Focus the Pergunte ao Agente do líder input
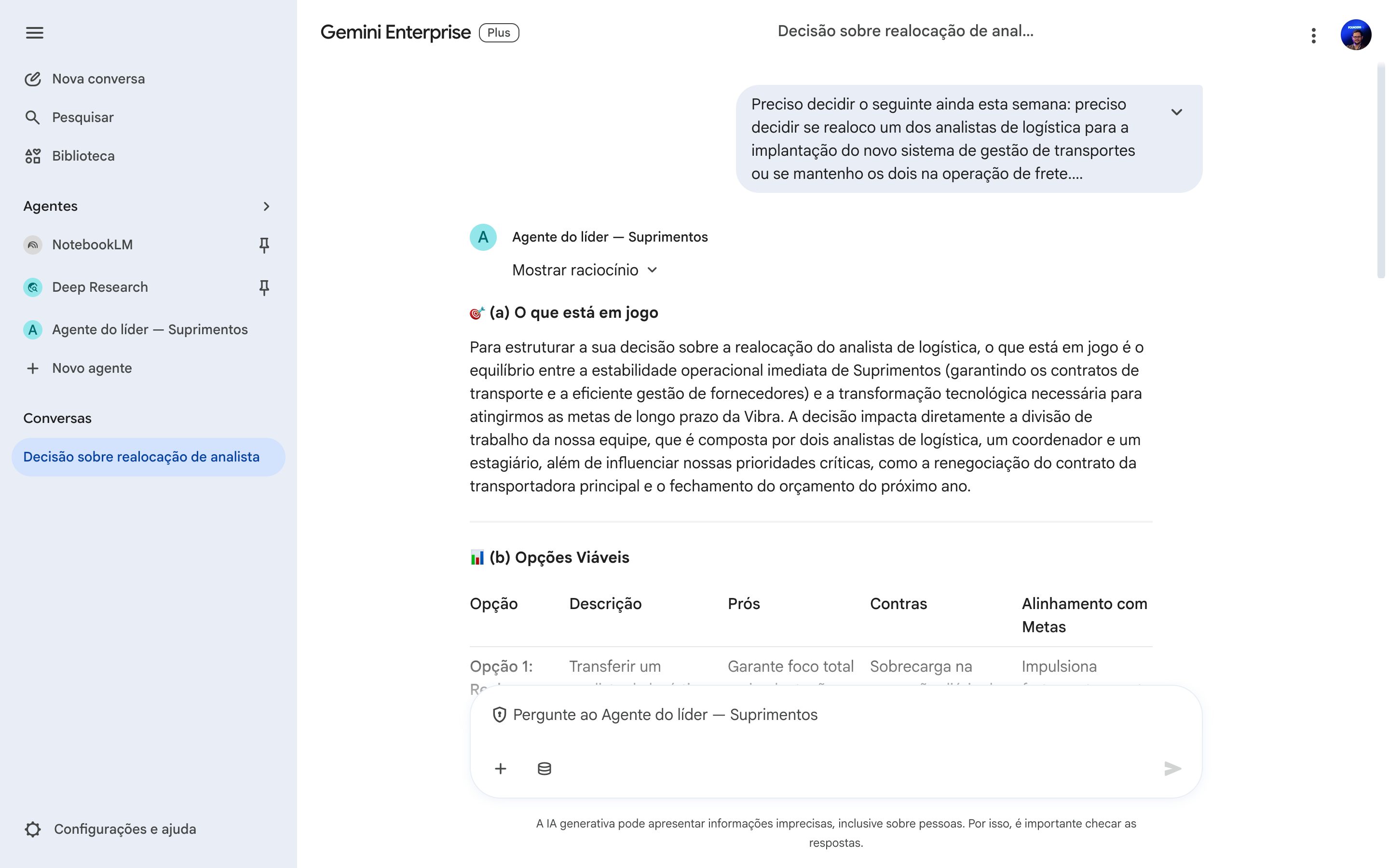The image size is (1389, 868). click(835, 715)
